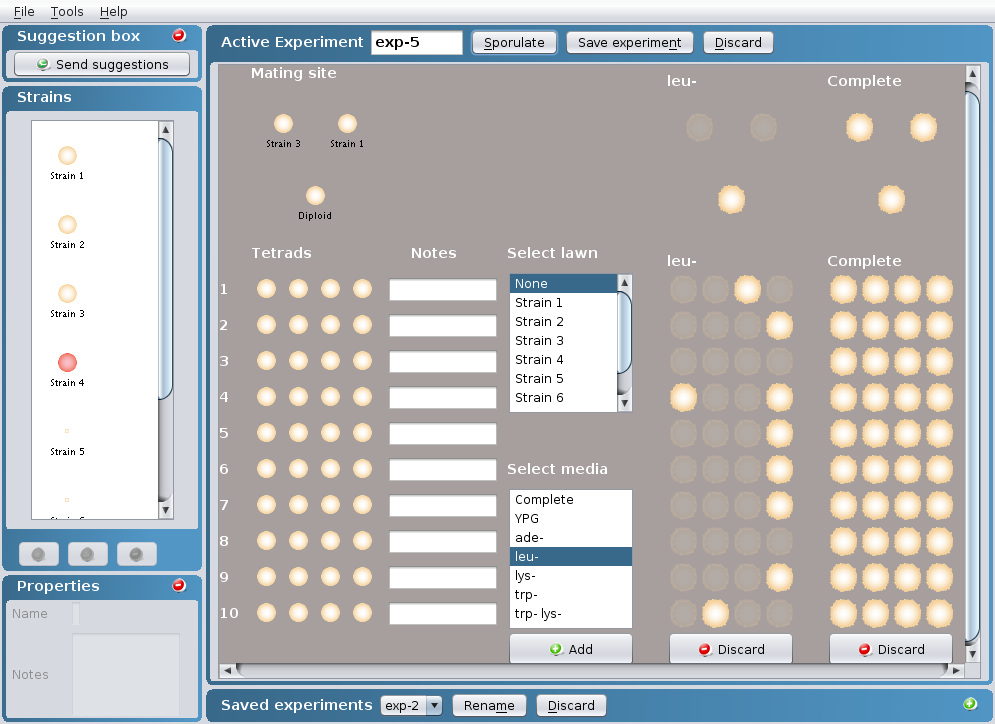Select Strain 6 in Select lawn list
Screen dimensions: 995x724
click(x=563, y=398)
